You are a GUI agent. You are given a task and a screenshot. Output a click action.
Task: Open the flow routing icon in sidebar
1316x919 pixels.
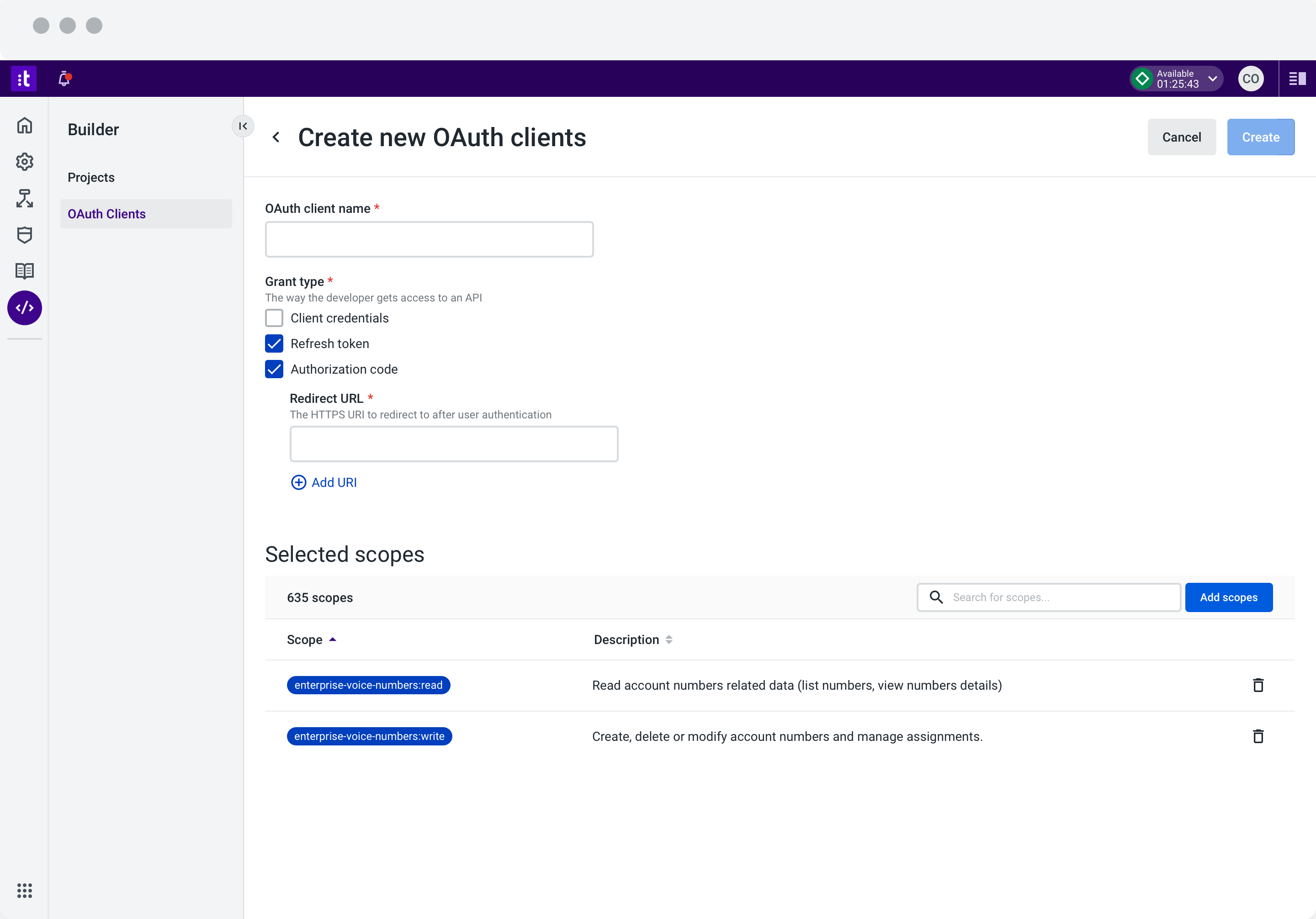(25, 198)
